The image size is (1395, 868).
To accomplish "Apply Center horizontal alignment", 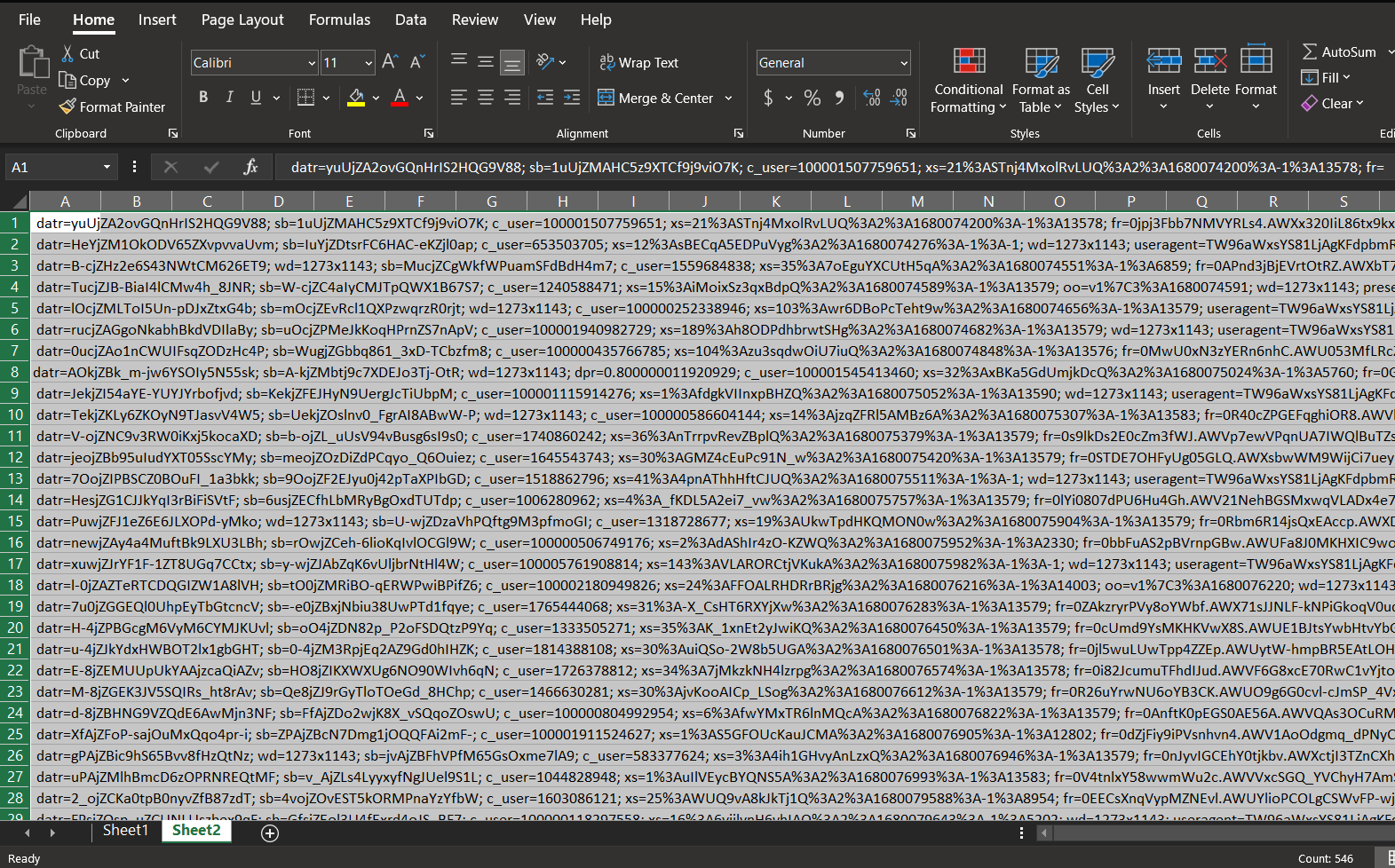I will tap(486, 98).
